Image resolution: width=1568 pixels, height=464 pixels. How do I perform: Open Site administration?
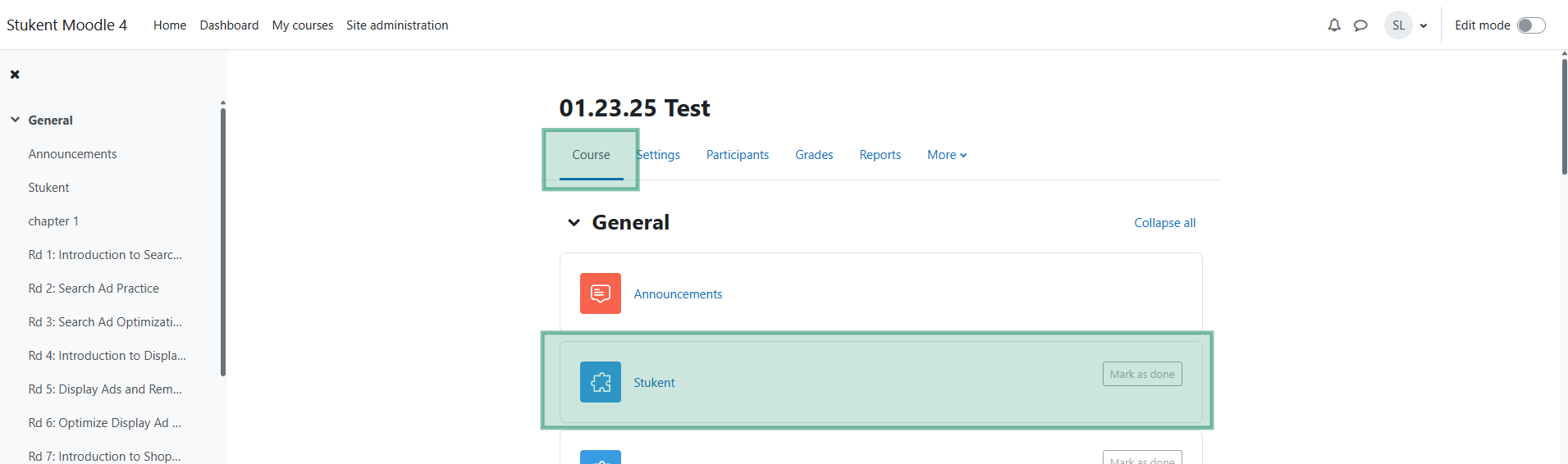tap(397, 25)
